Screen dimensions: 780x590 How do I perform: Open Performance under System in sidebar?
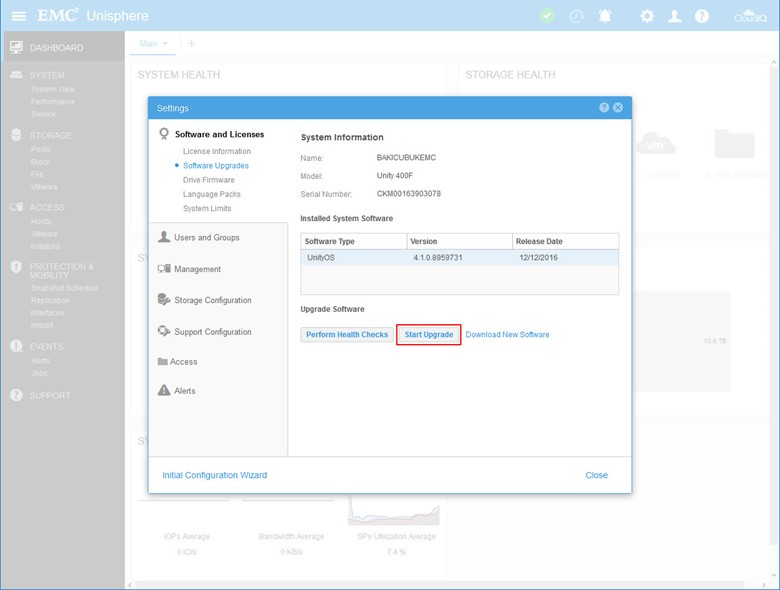tap(52, 101)
